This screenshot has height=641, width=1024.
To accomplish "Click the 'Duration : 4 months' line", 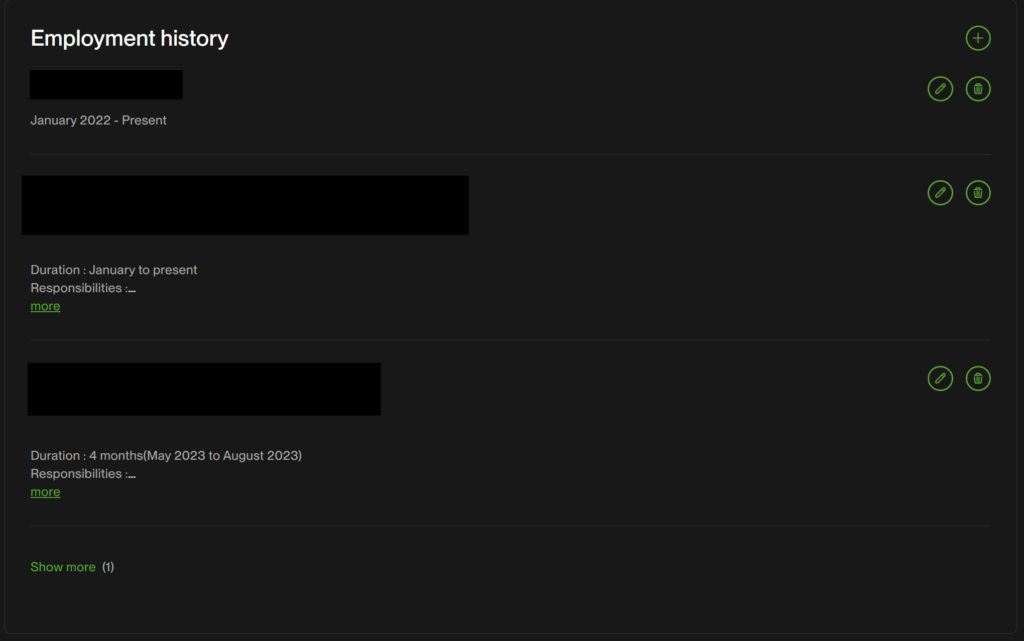I will (166, 456).
